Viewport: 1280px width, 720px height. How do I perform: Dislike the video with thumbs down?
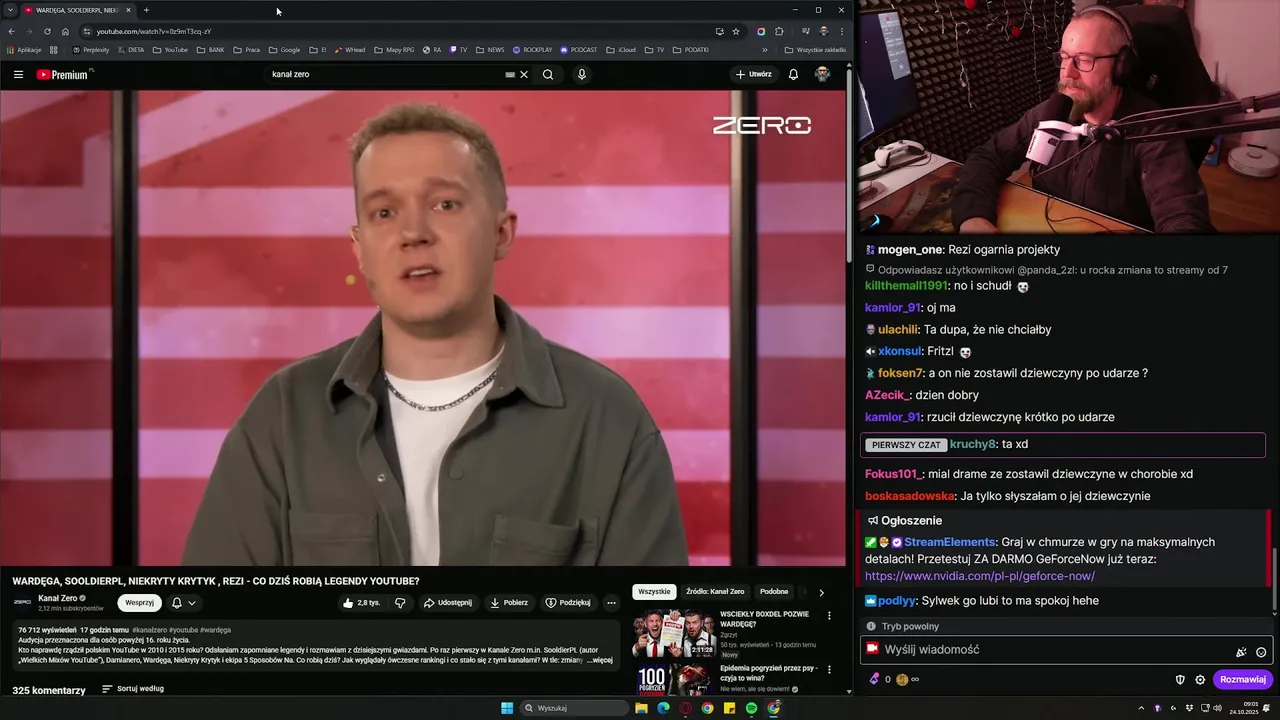[400, 603]
